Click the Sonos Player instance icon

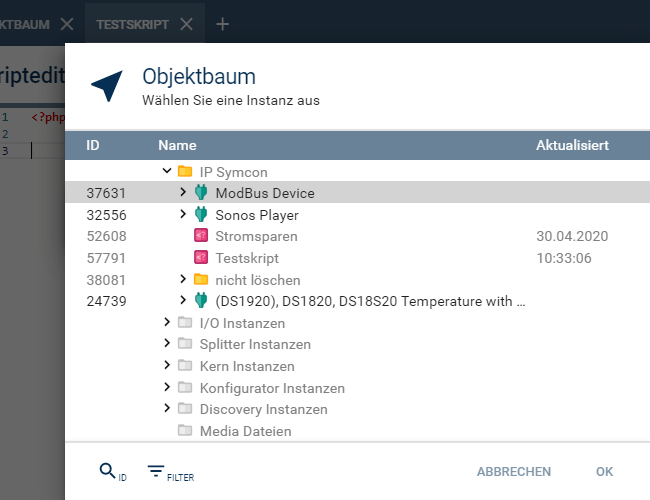tap(200, 215)
